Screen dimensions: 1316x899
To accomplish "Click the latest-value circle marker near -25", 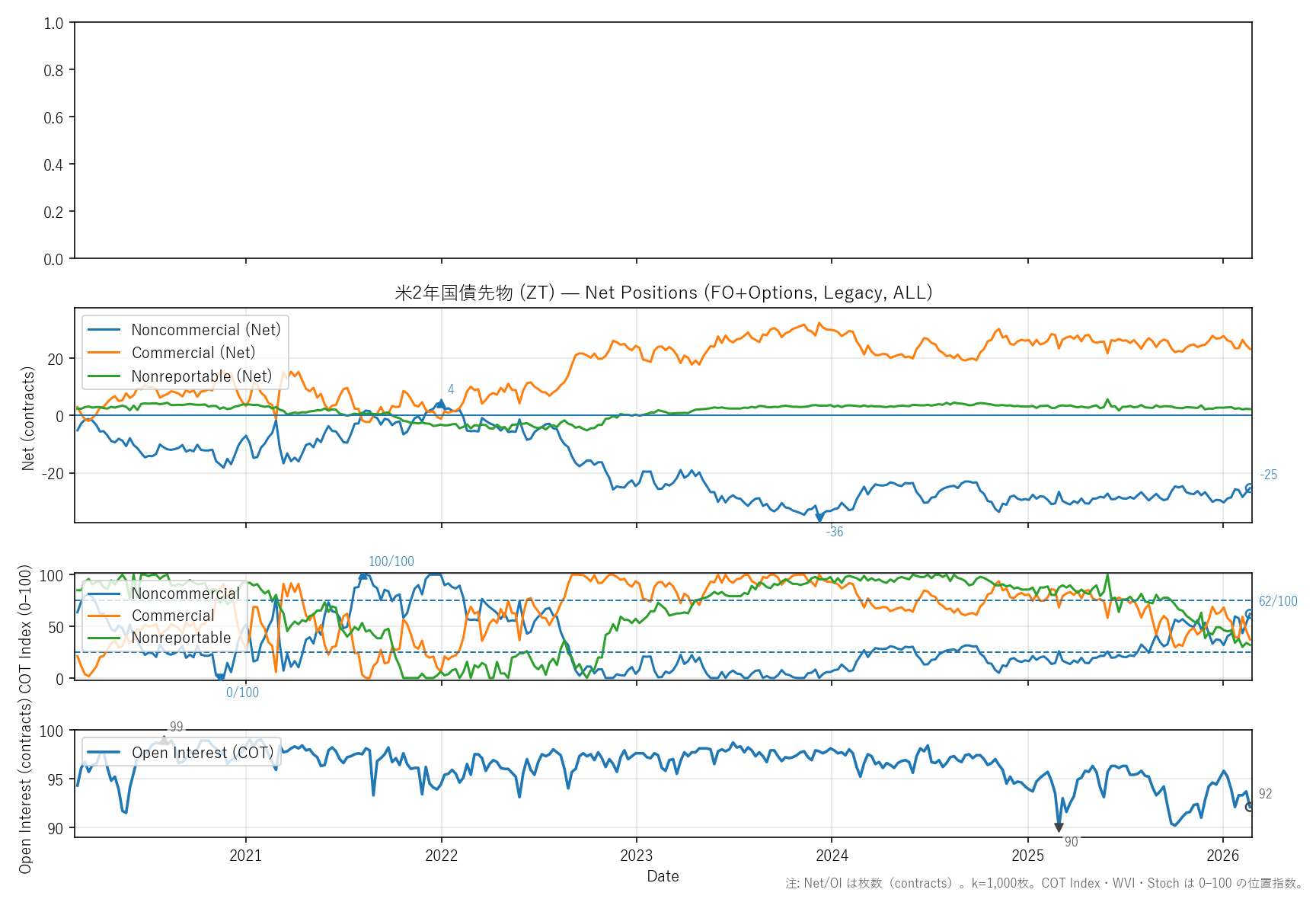I will pyautogui.click(x=1249, y=488).
